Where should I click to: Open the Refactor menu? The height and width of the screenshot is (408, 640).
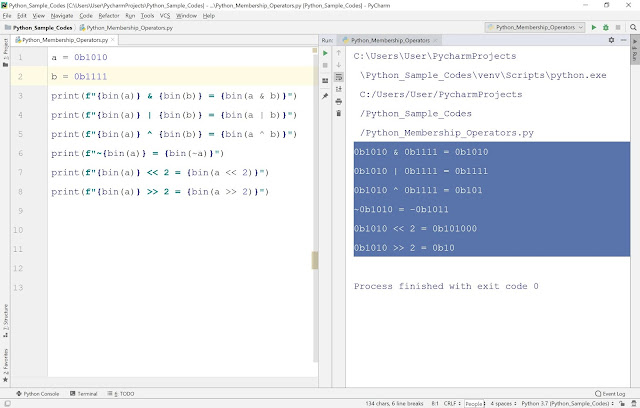click(x=109, y=16)
